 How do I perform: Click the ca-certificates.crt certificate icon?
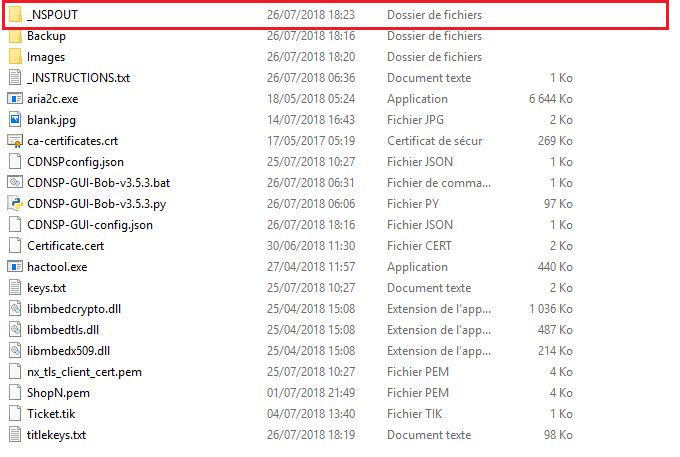(15, 141)
